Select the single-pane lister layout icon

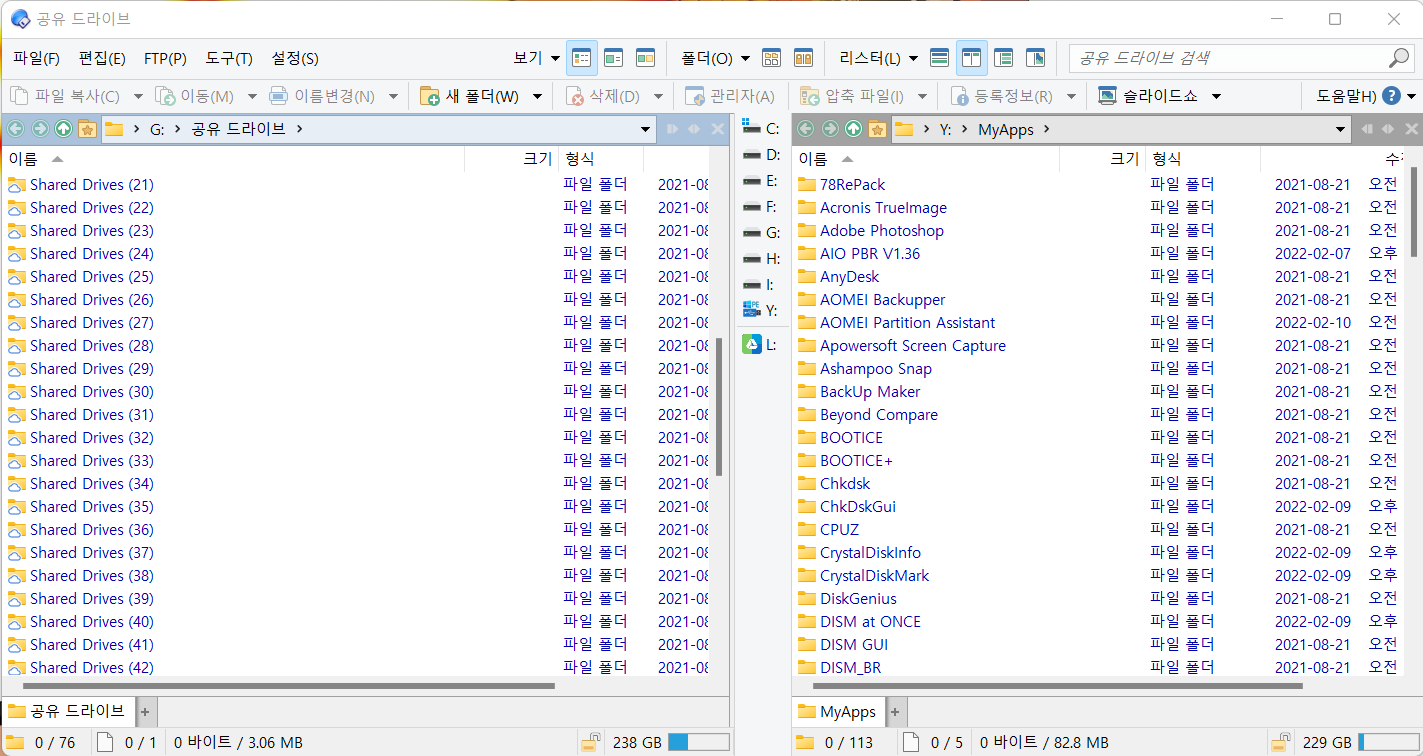pos(939,58)
